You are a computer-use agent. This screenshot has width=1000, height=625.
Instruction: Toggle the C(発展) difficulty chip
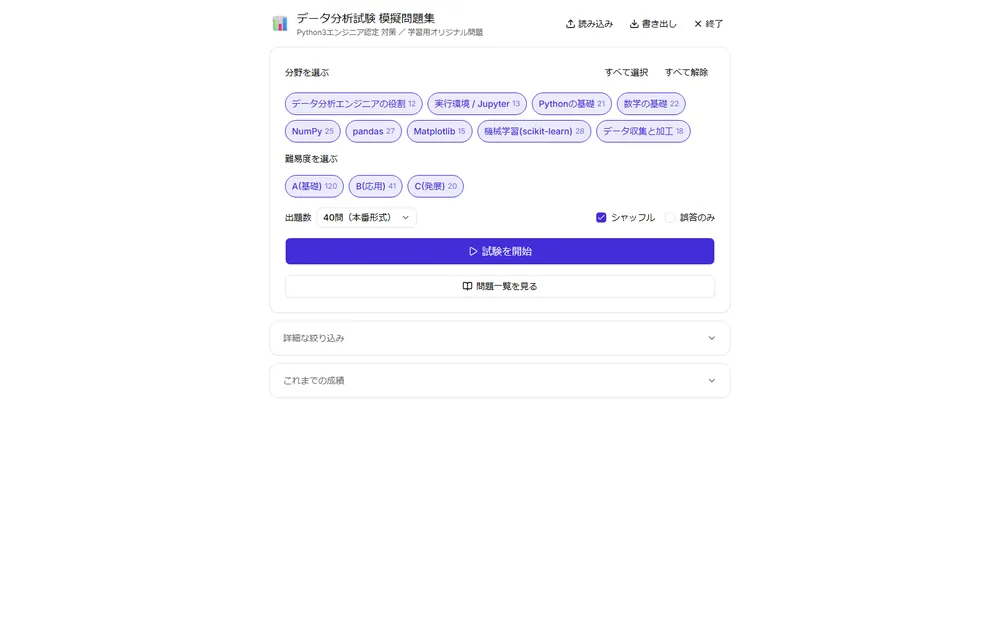pyautogui.click(x=436, y=186)
